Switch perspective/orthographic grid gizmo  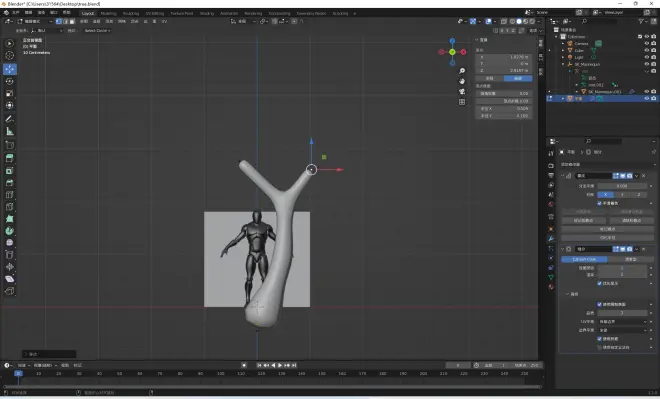(x=462, y=102)
